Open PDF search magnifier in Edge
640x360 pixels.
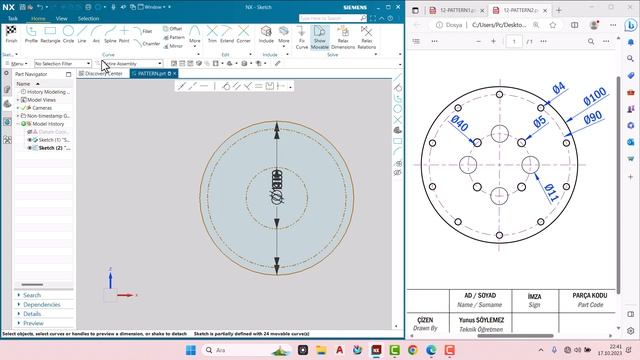click(x=591, y=41)
